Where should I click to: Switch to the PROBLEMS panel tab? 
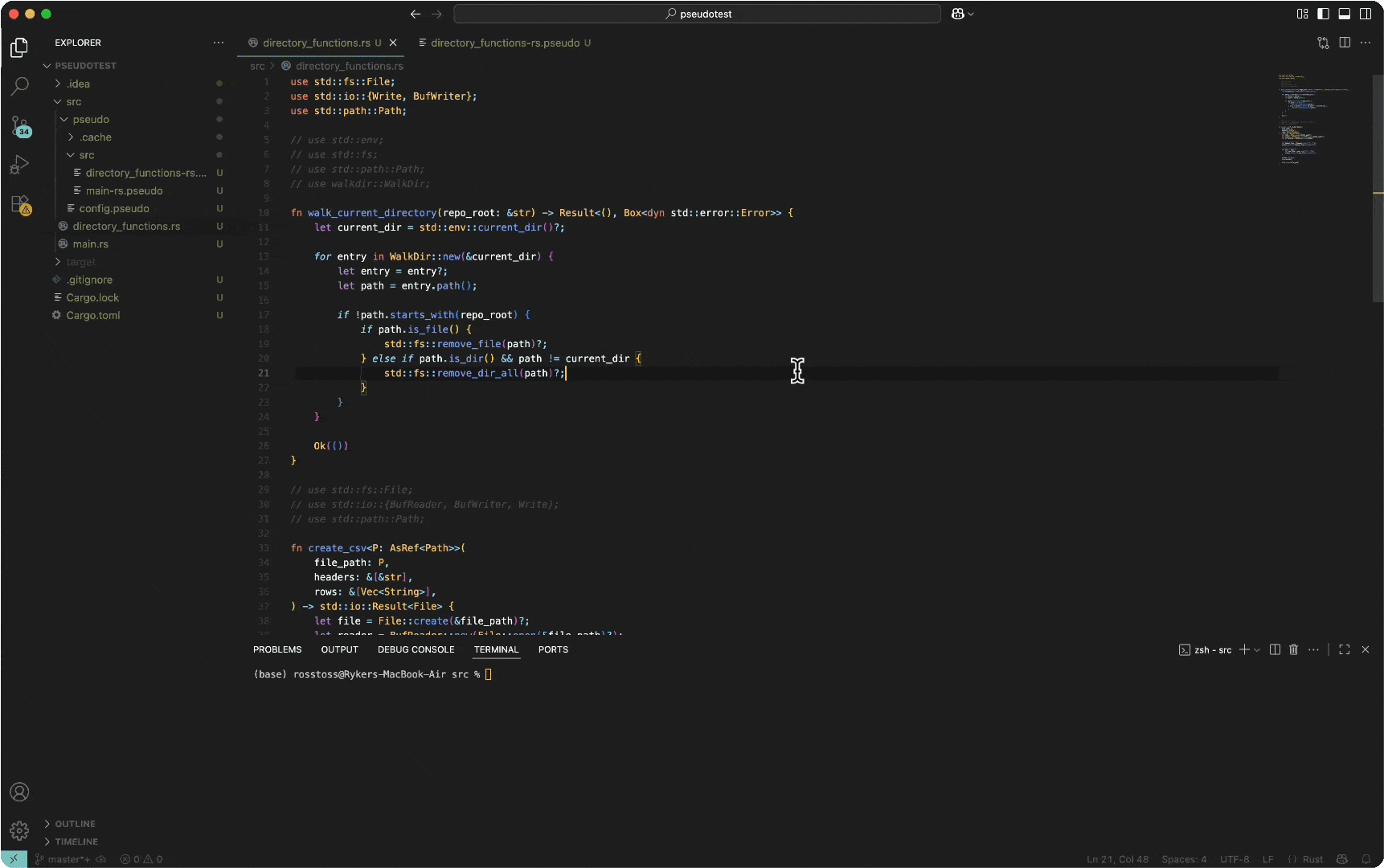(x=277, y=649)
